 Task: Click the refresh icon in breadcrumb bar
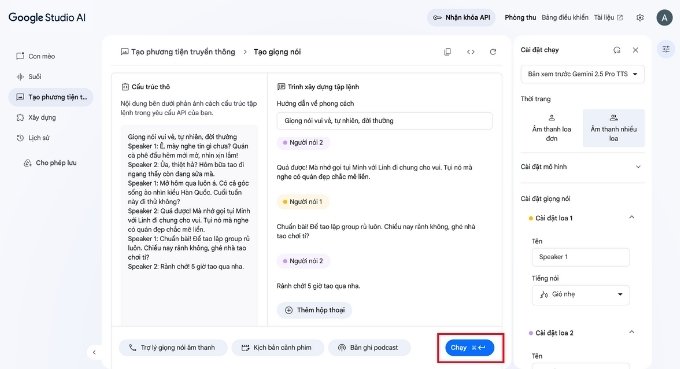[493, 52]
